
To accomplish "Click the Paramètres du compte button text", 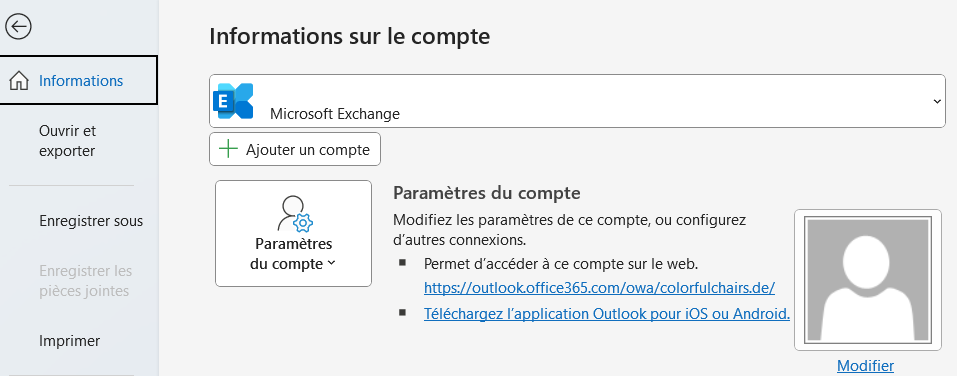I will pyautogui.click(x=294, y=254).
